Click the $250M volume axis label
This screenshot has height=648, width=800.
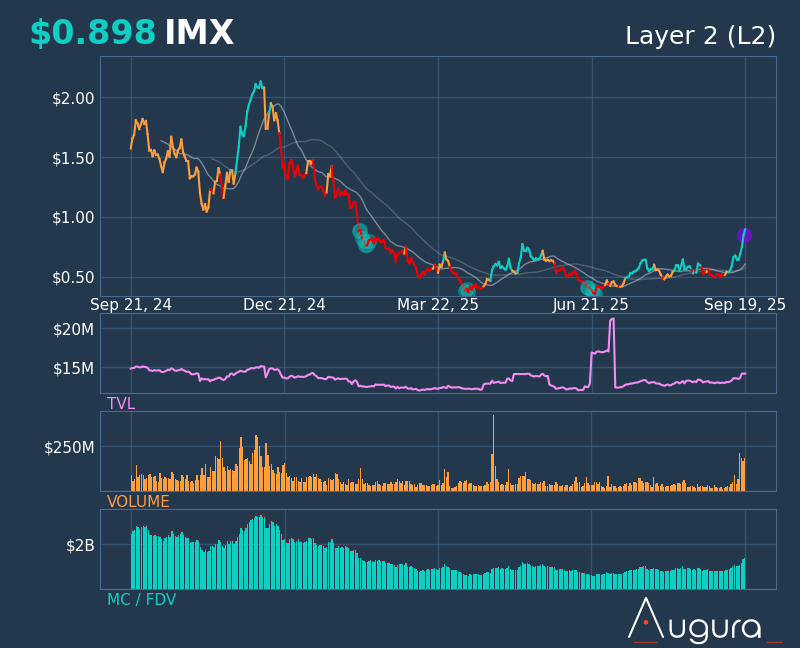coord(69,447)
